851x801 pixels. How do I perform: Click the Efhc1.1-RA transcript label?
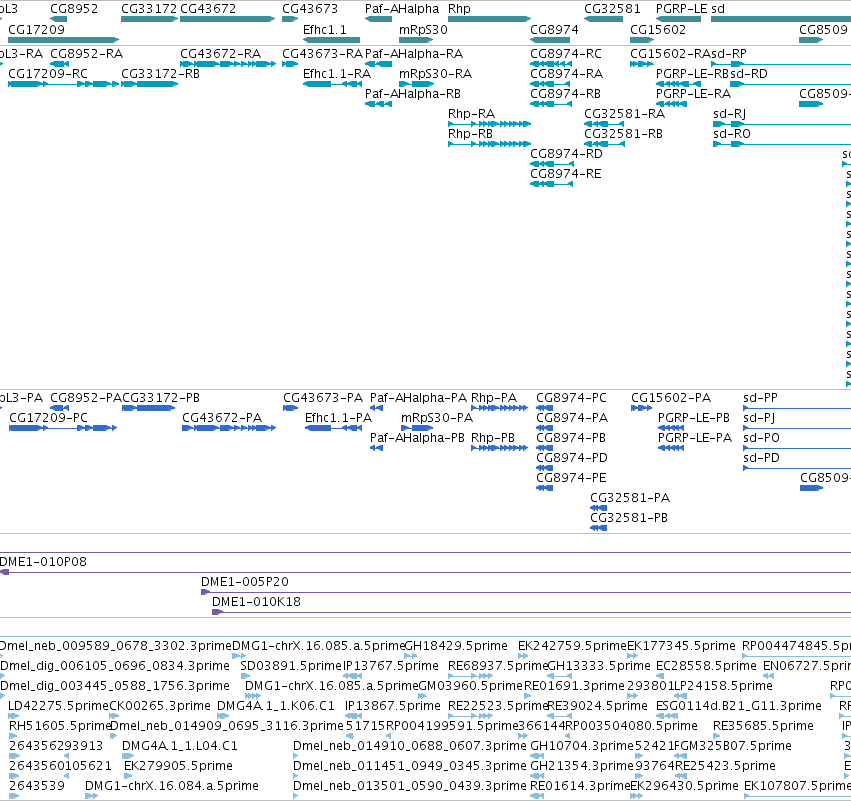coord(337,74)
